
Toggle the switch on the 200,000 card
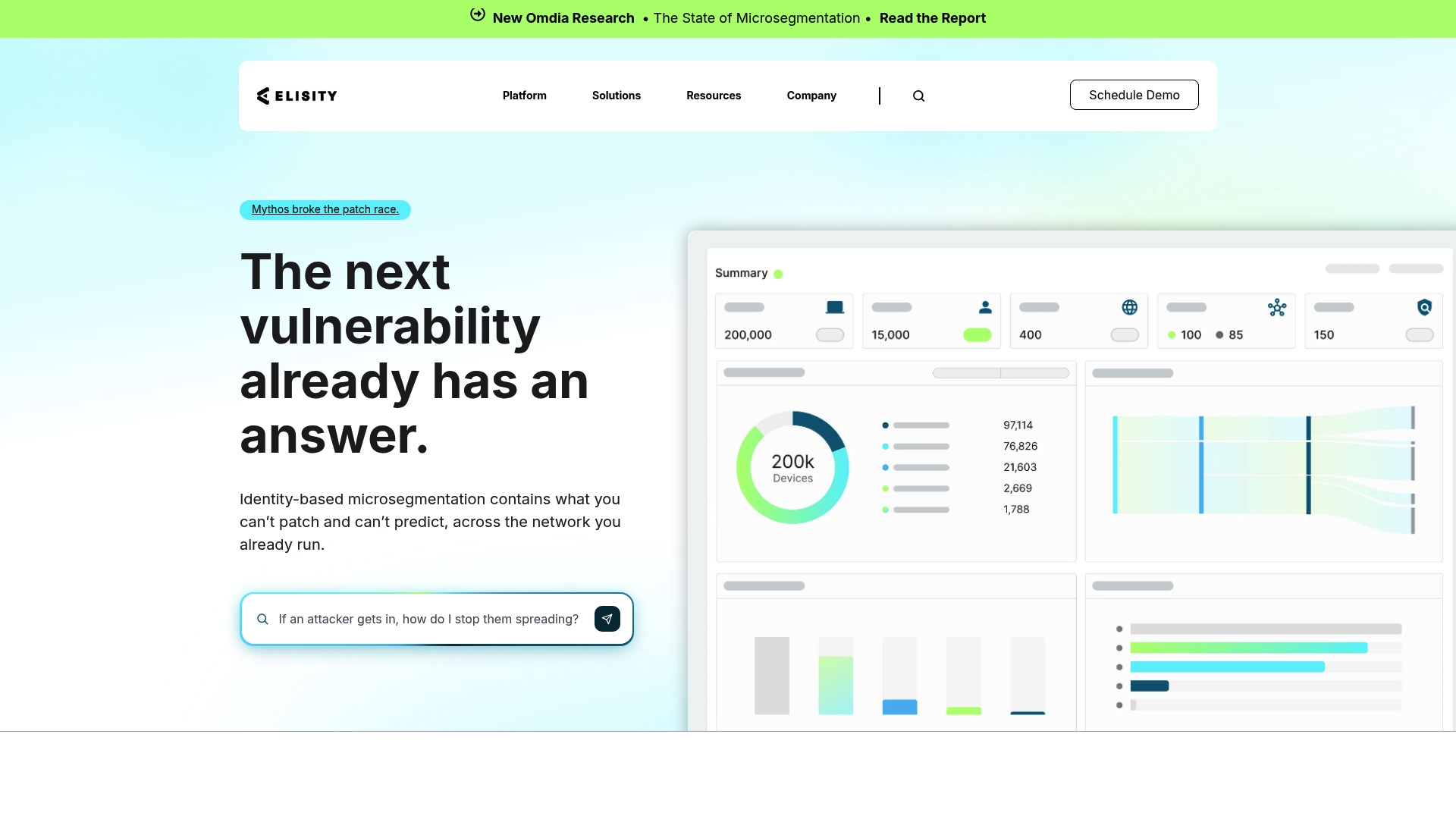click(830, 334)
